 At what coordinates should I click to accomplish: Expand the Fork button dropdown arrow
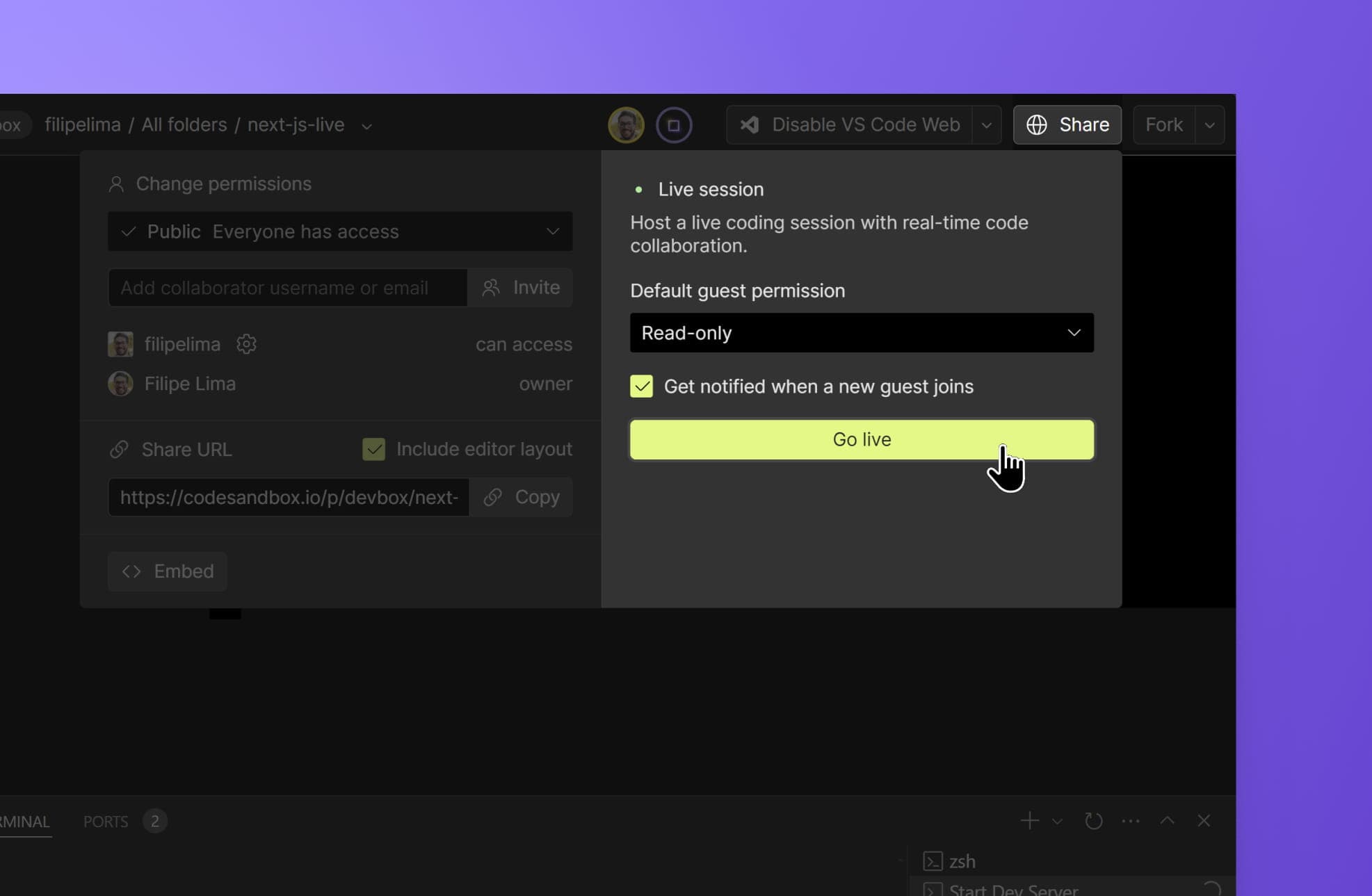1209,124
